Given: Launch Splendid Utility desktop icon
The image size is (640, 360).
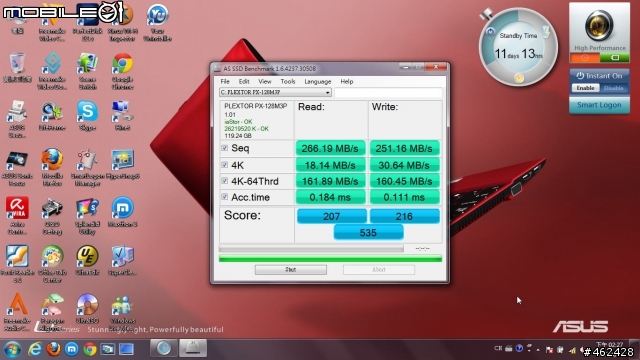Looking at the screenshot, I should pos(87,215).
